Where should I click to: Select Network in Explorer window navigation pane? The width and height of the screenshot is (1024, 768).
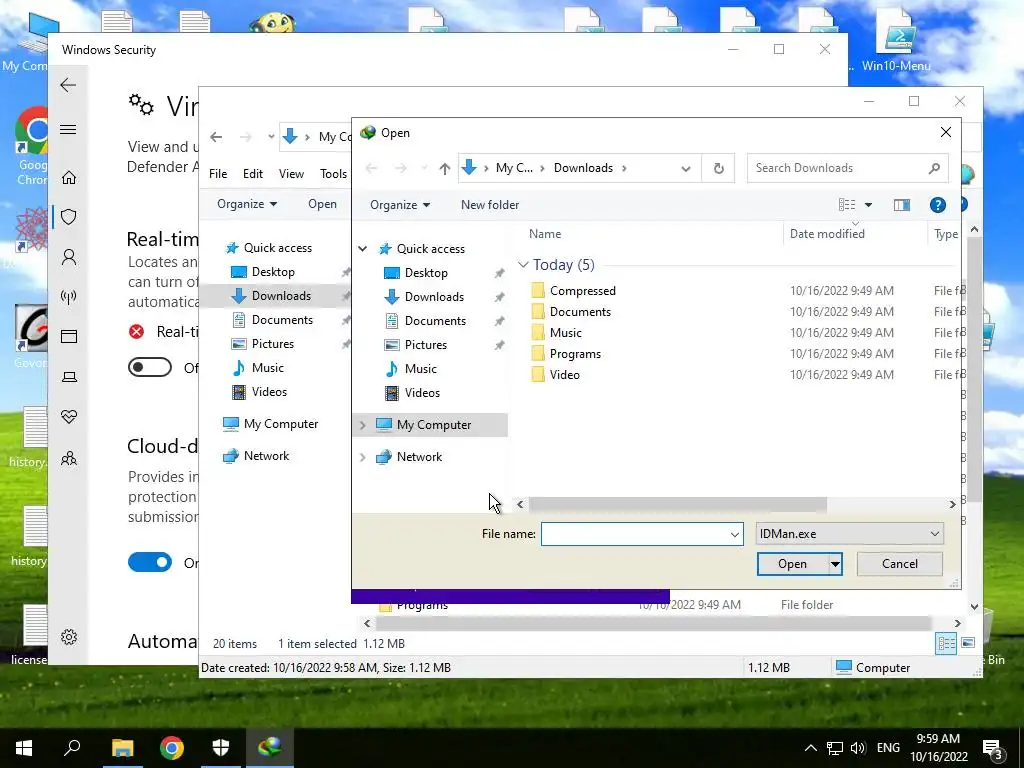point(266,456)
